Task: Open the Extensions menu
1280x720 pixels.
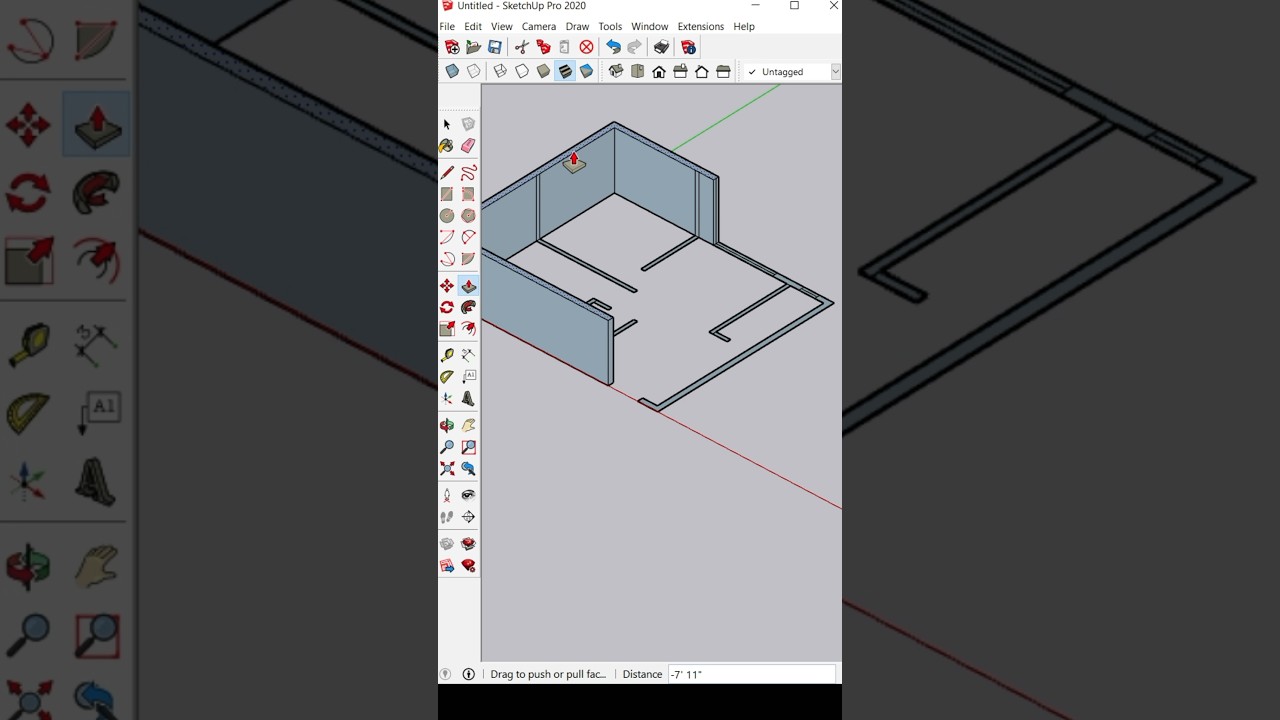Action: 700,27
